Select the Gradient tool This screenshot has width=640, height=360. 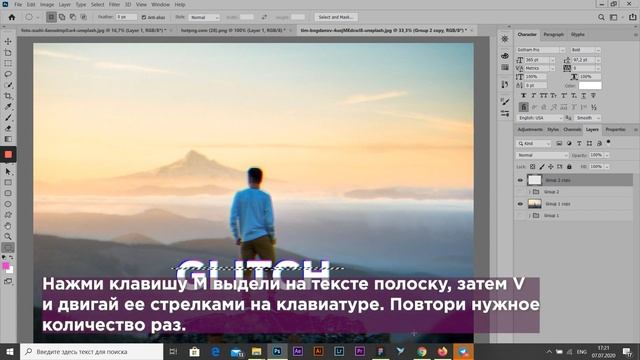click(x=8, y=139)
